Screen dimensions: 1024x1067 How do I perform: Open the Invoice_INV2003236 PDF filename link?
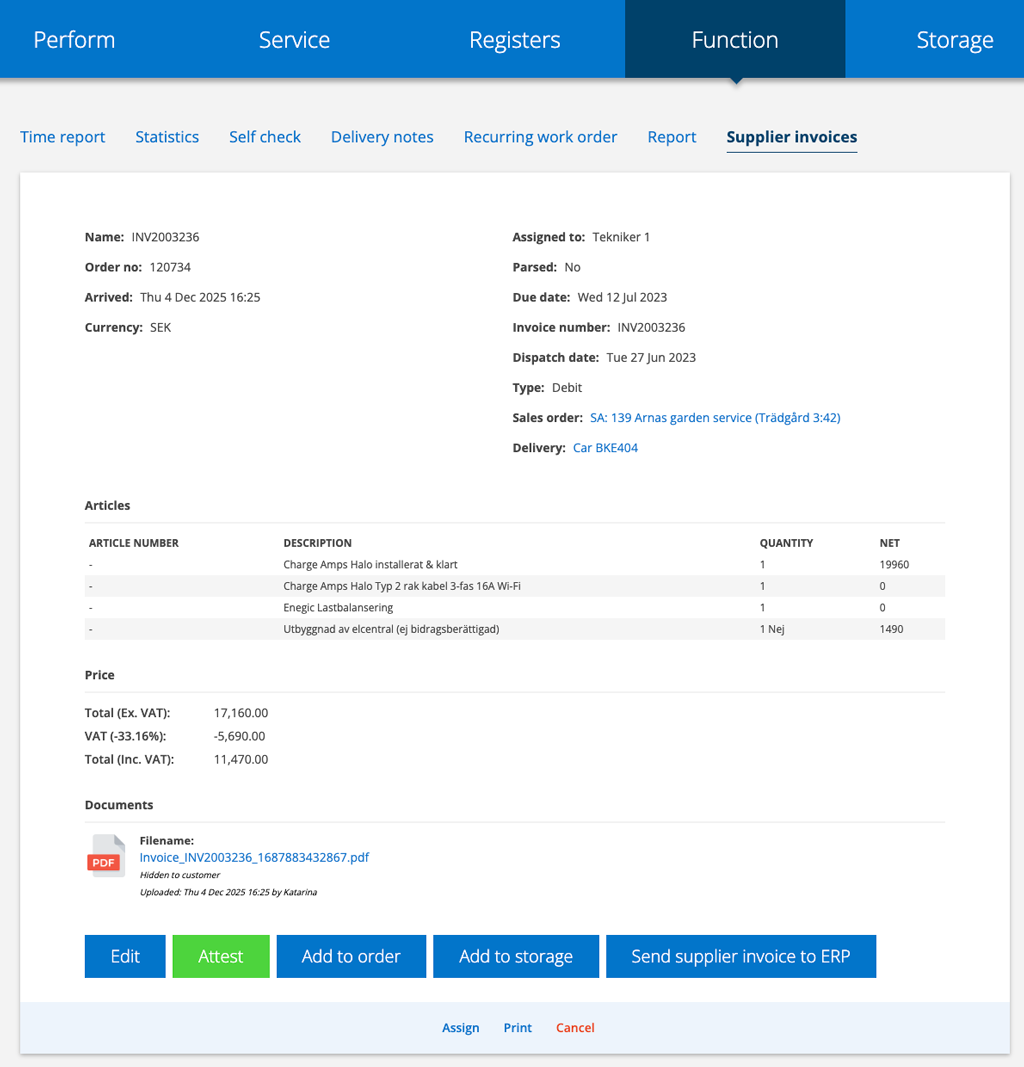click(254, 857)
